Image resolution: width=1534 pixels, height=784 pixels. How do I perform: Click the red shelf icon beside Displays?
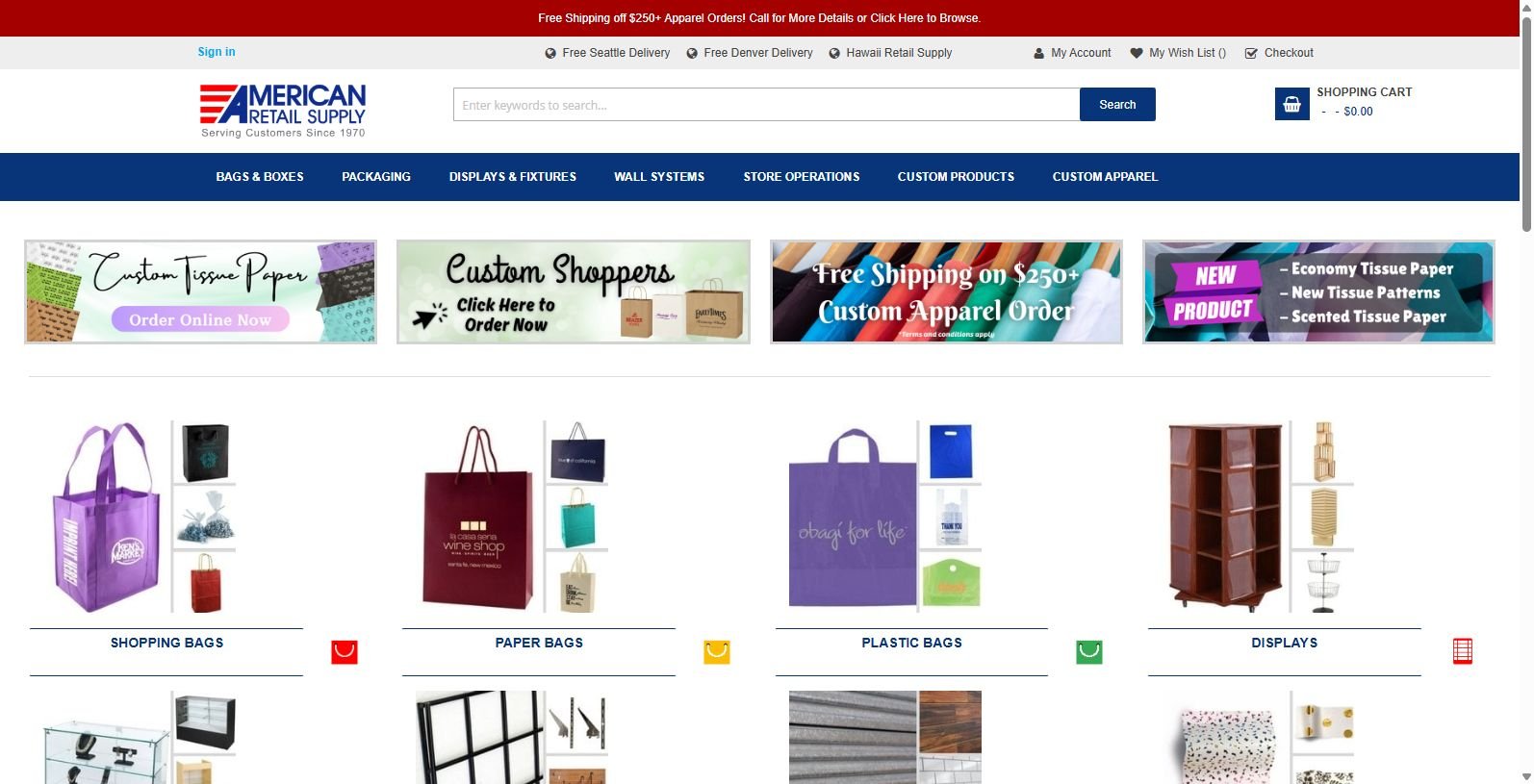point(1463,651)
